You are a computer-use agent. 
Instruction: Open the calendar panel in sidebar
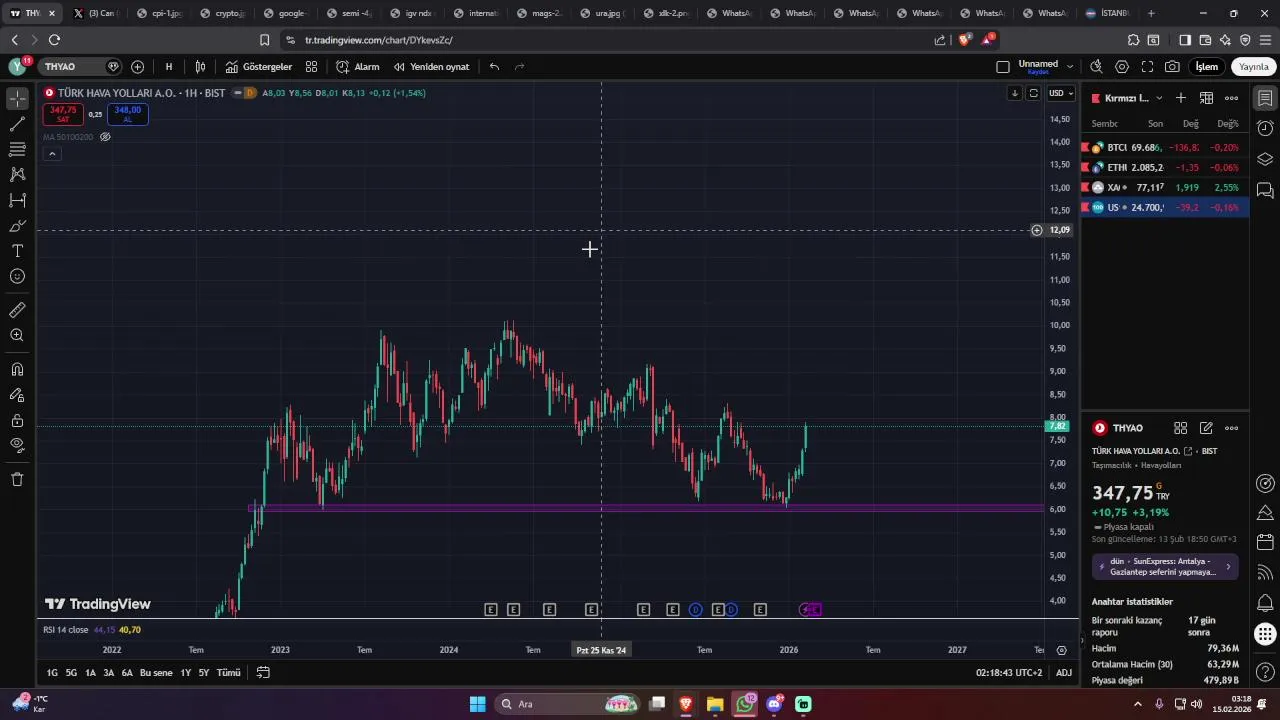tap(1265, 543)
